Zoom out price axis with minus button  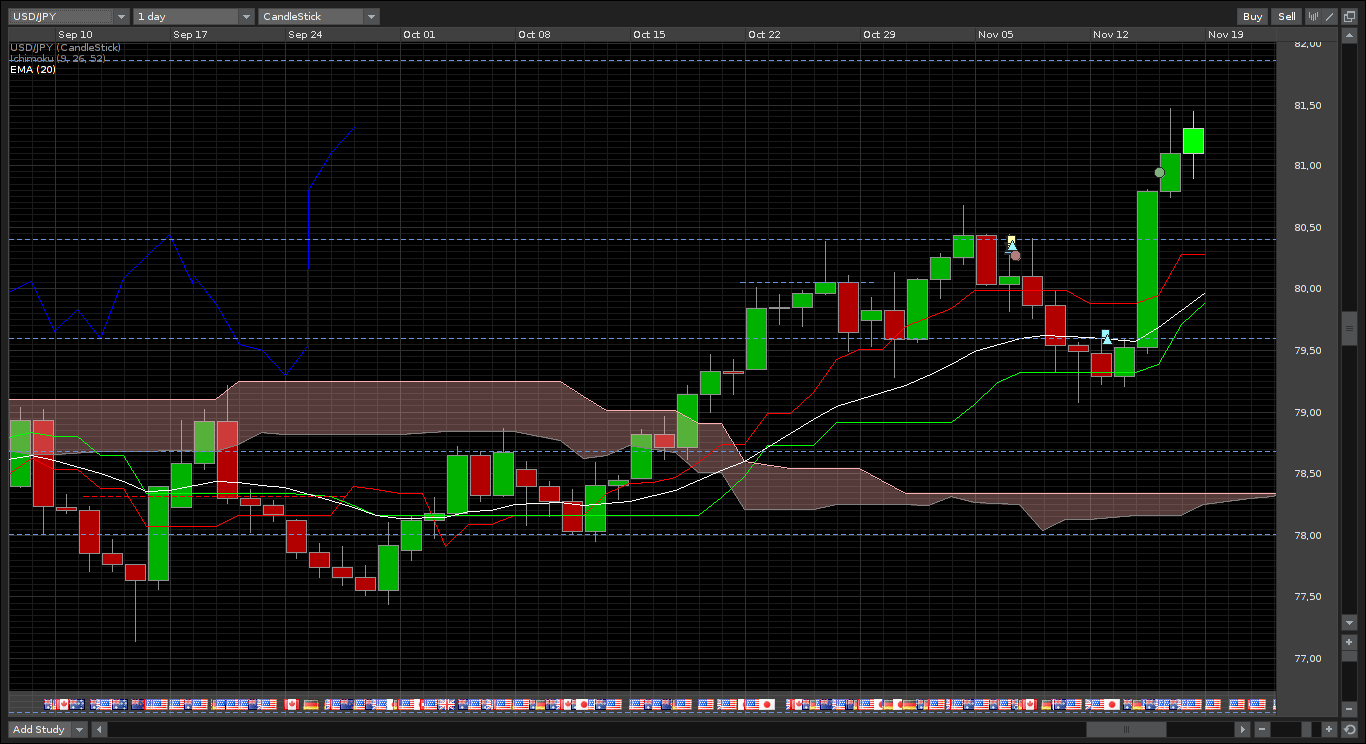click(x=1349, y=709)
